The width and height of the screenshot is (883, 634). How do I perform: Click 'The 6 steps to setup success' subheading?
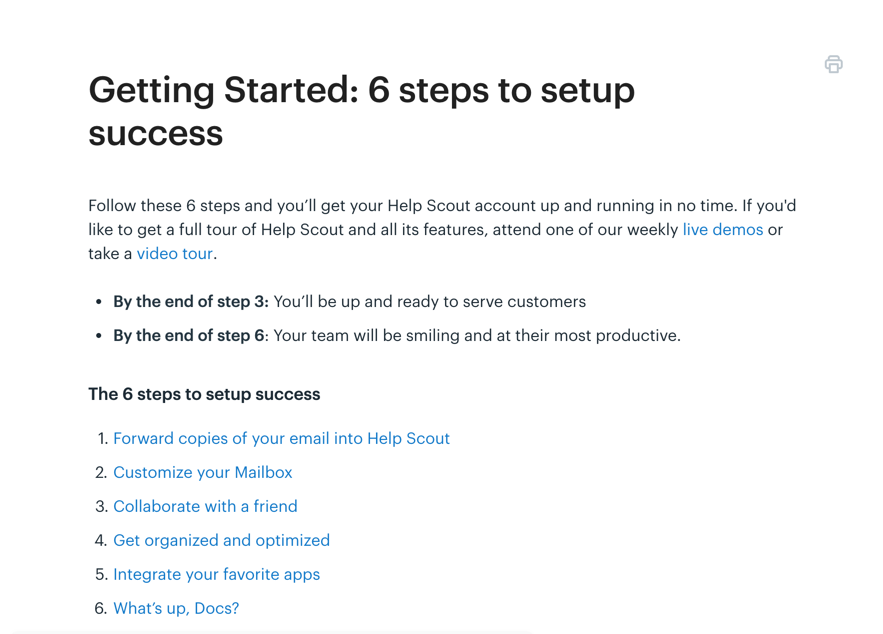(x=204, y=394)
